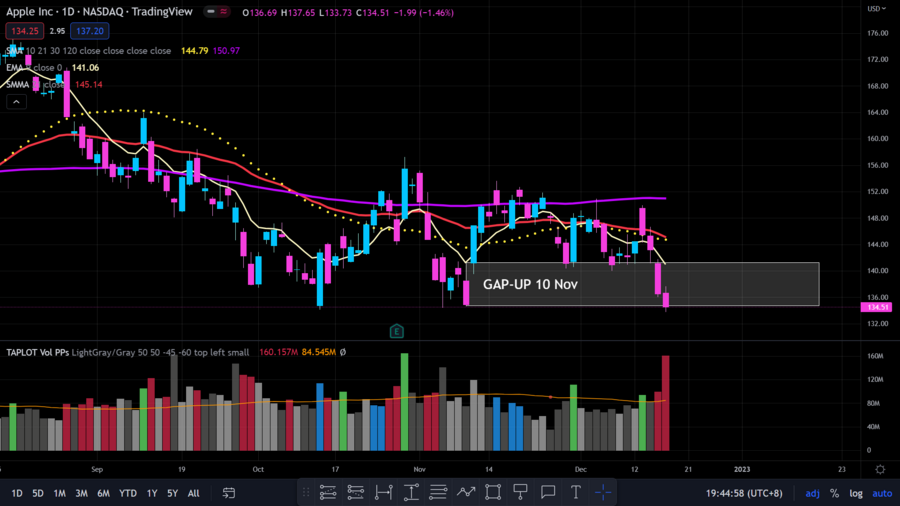Select the Text tool icon
The width and height of the screenshot is (900, 506).
[x=575, y=492]
